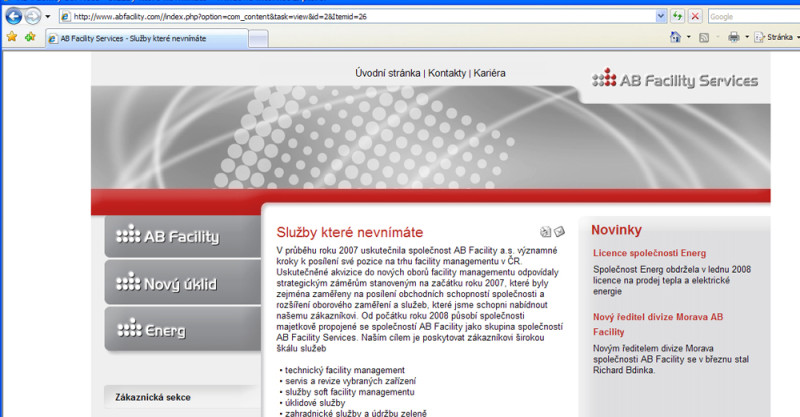Expand the Home button dropdown arrow
The width and height of the screenshot is (800, 417).
click(x=689, y=37)
